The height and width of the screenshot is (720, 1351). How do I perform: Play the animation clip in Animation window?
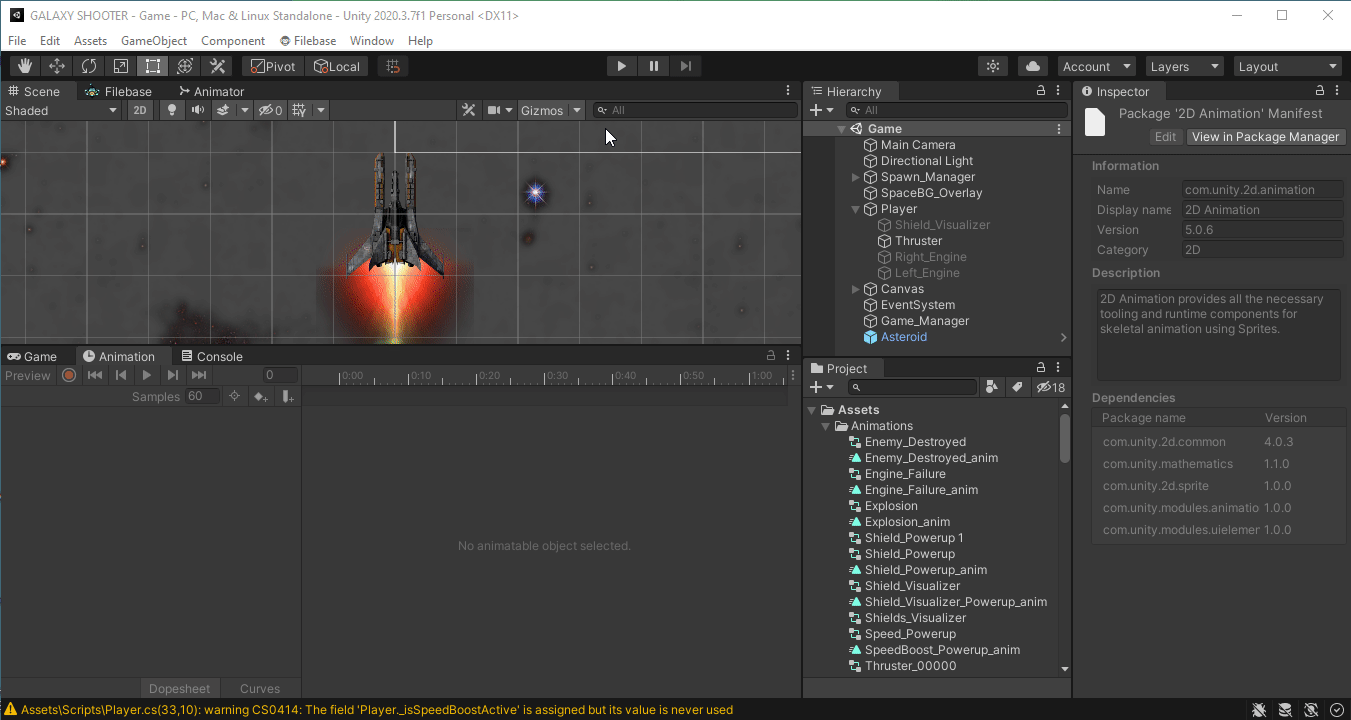point(147,375)
